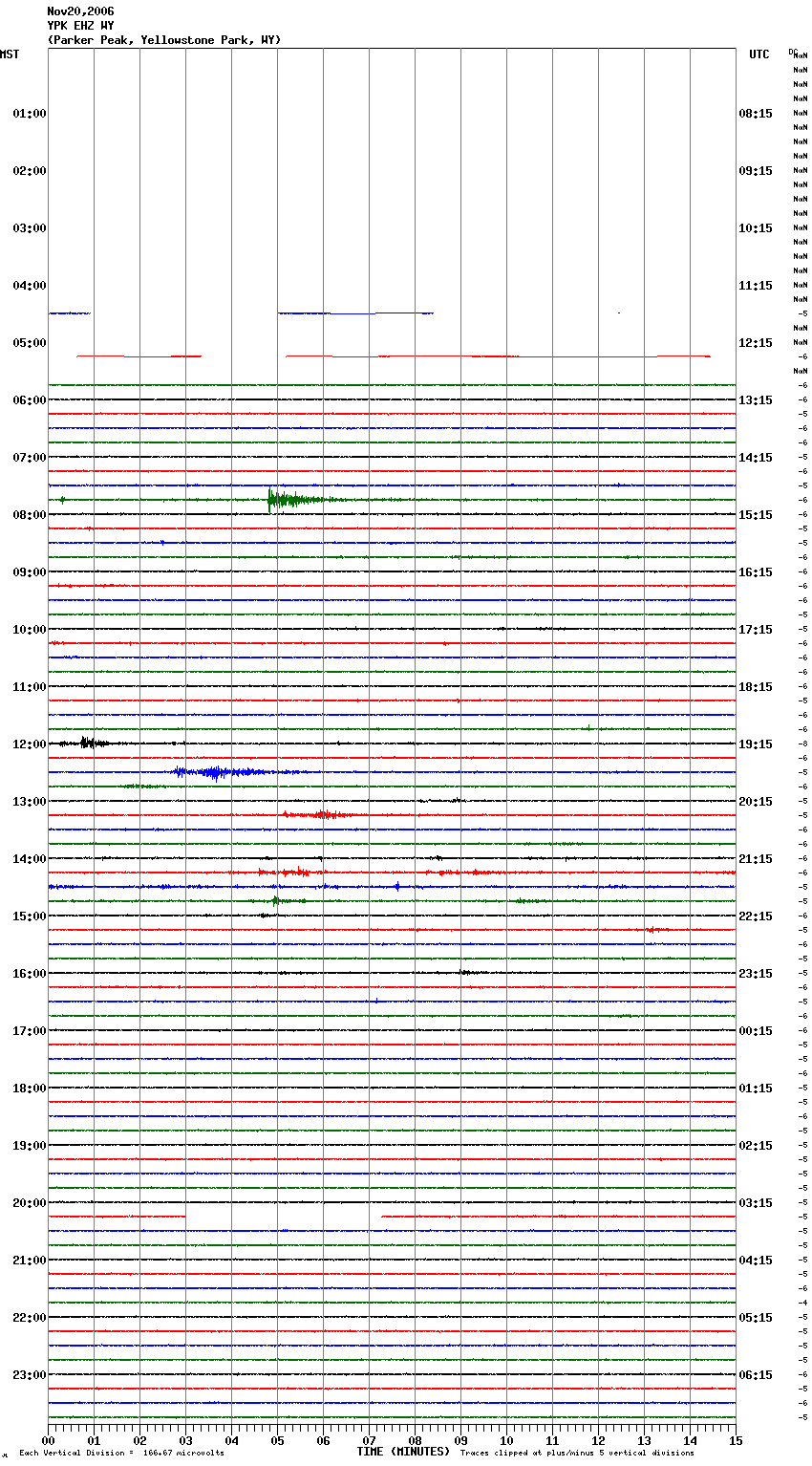Click minute-axis tick label '15' at bottom
This screenshot has width=812, height=1466.
[x=736, y=1440]
